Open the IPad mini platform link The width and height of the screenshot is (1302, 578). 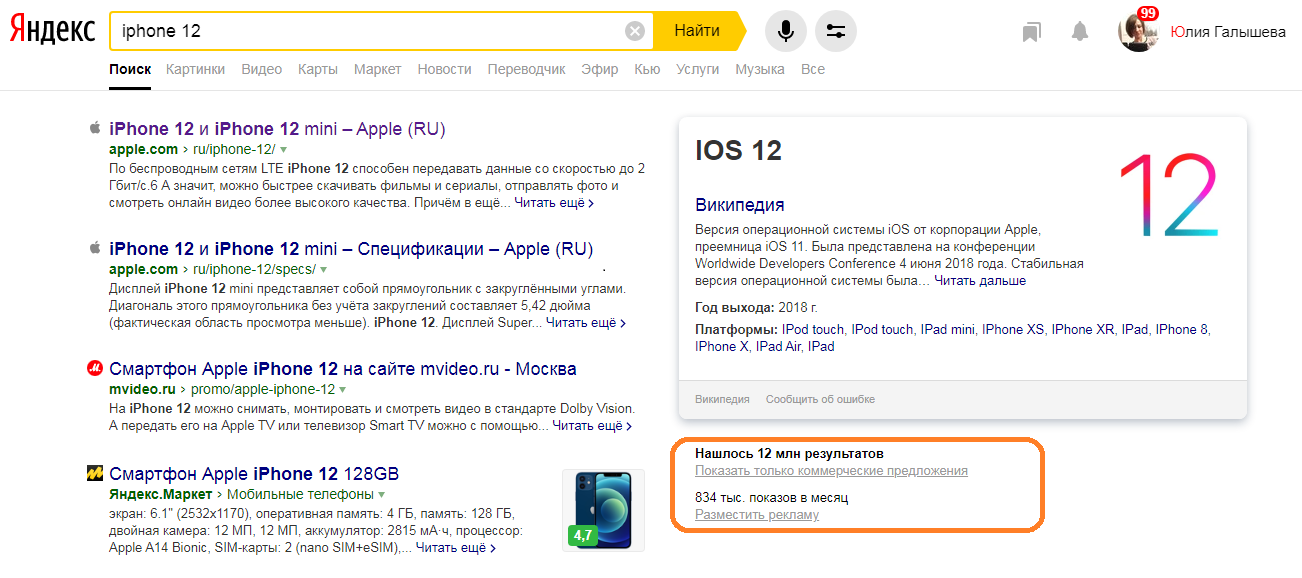click(x=947, y=329)
